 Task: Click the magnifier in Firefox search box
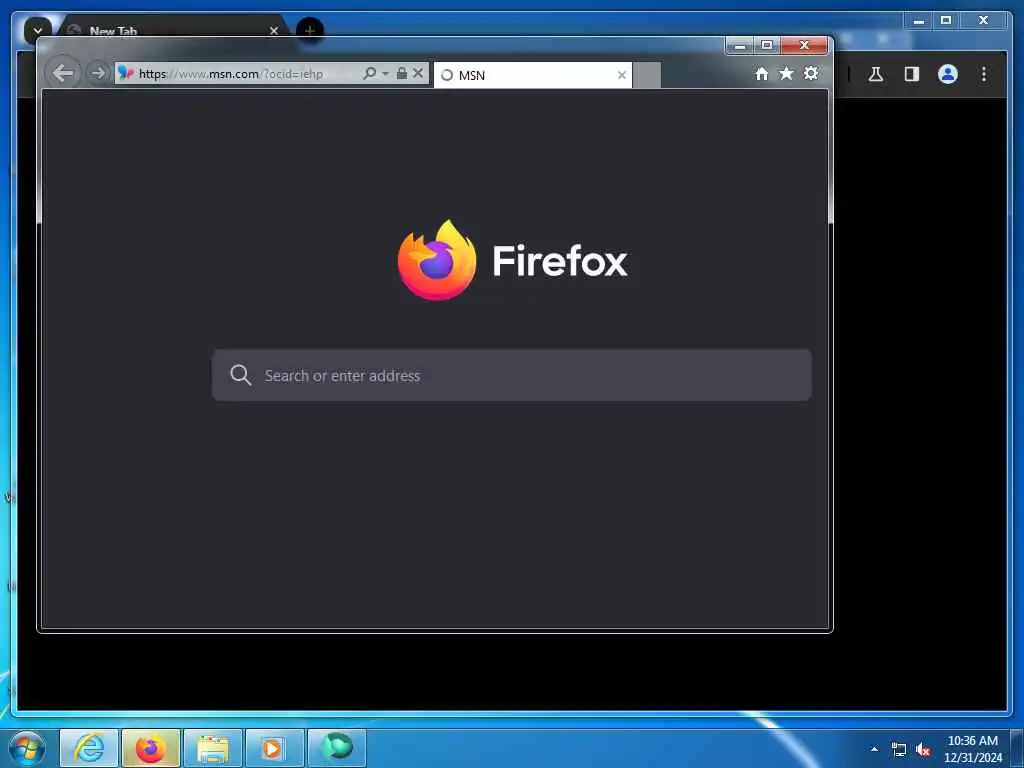240,375
